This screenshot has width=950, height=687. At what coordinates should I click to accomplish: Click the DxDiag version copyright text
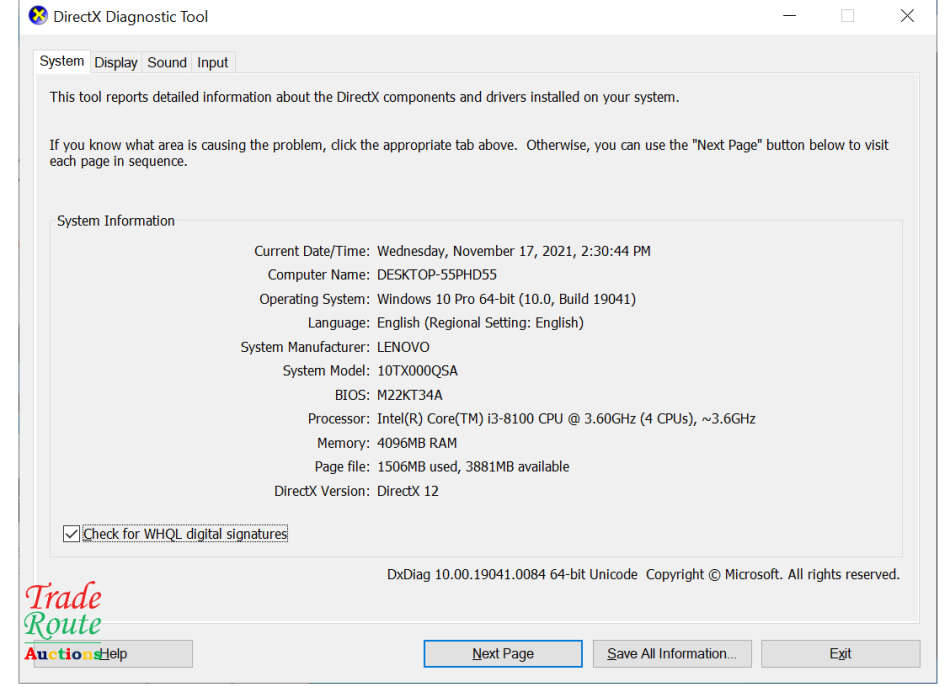643,575
